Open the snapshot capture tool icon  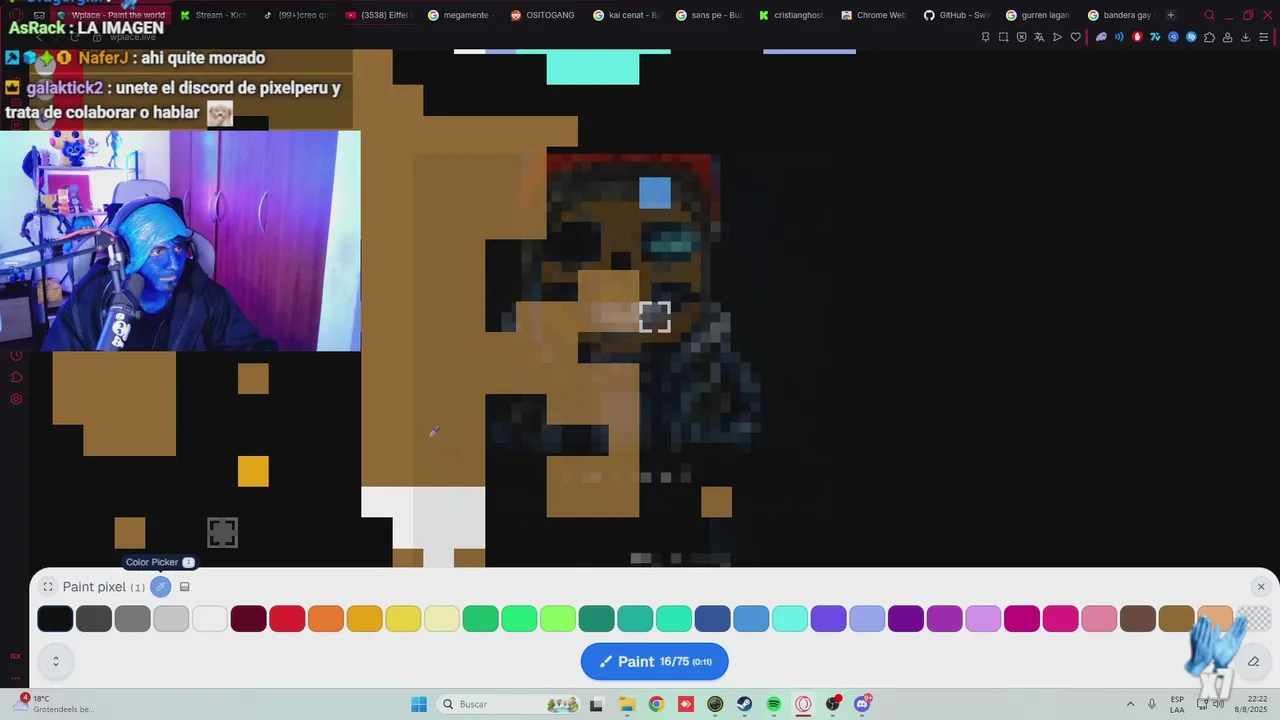tap(1003, 37)
